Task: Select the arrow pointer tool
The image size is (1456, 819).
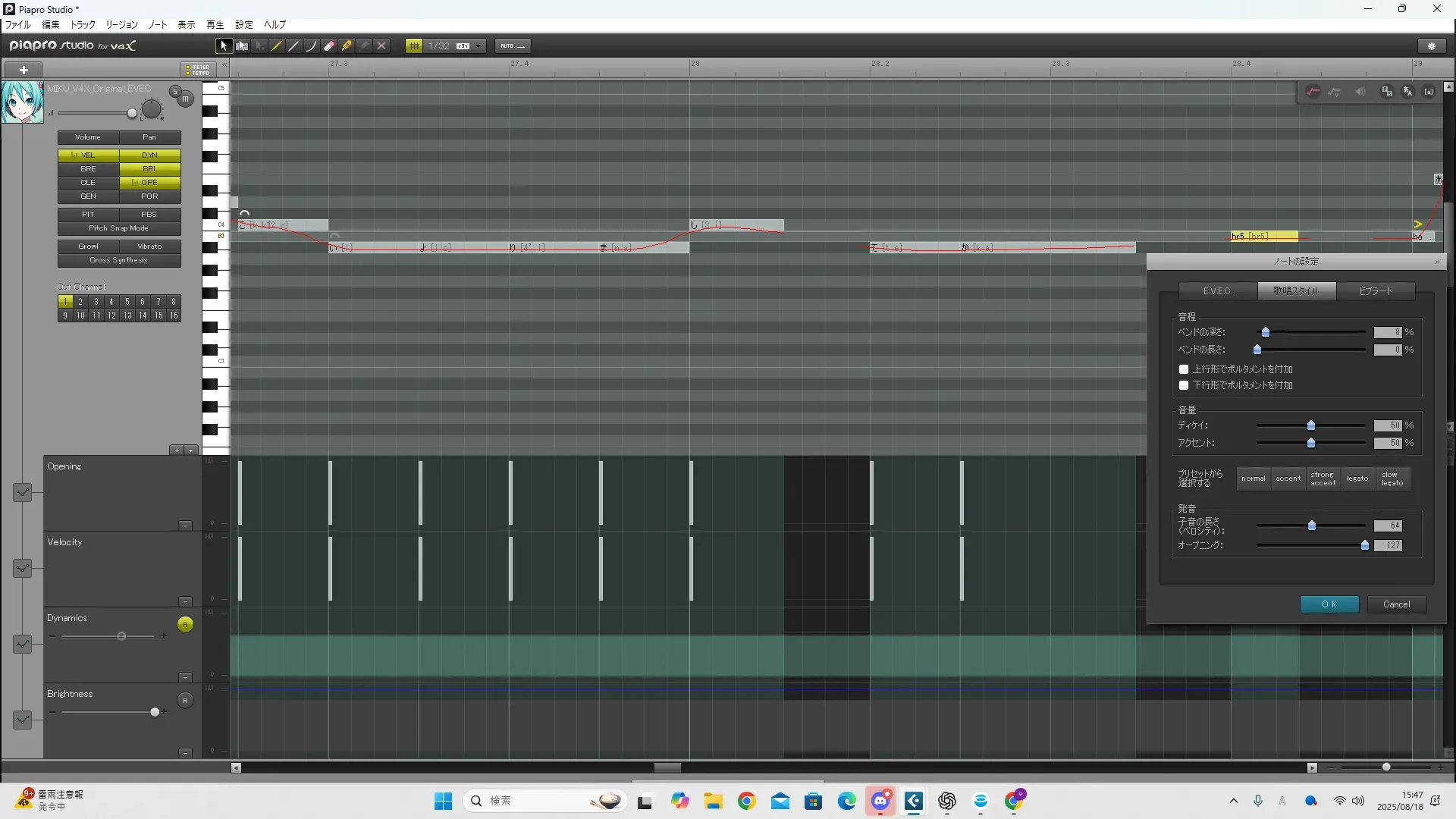Action: pos(223,46)
